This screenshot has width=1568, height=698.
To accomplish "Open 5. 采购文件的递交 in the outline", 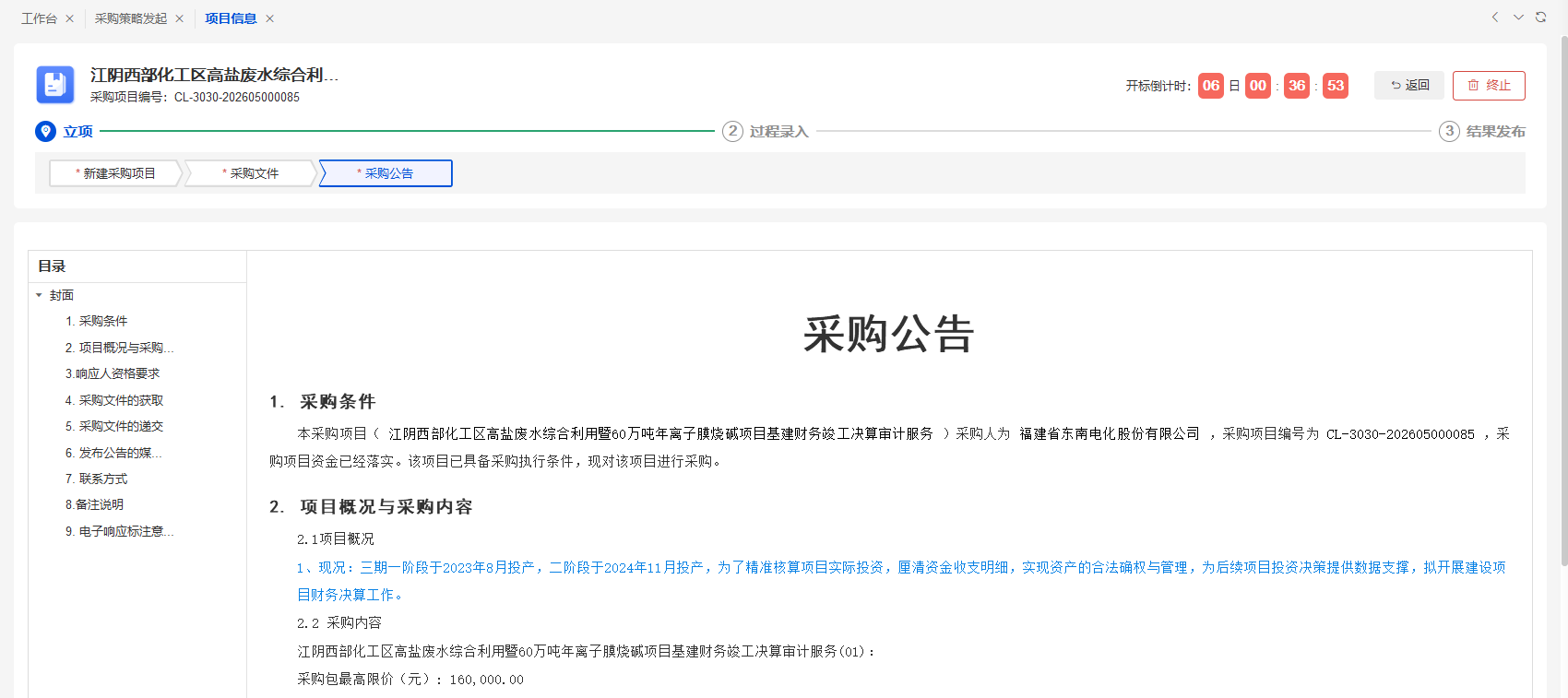I will (x=114, y=426).
